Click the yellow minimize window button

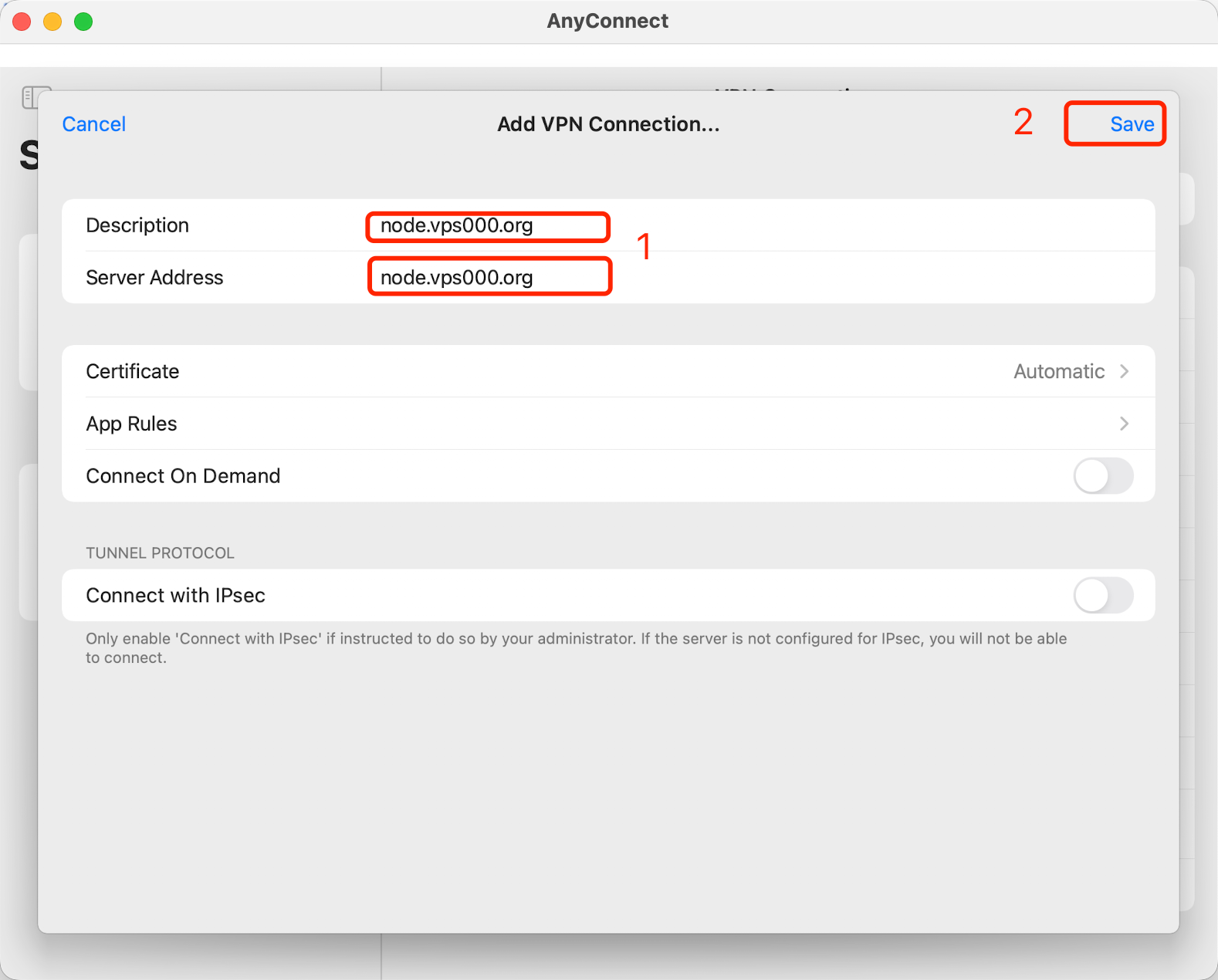(x=52, y=22)
